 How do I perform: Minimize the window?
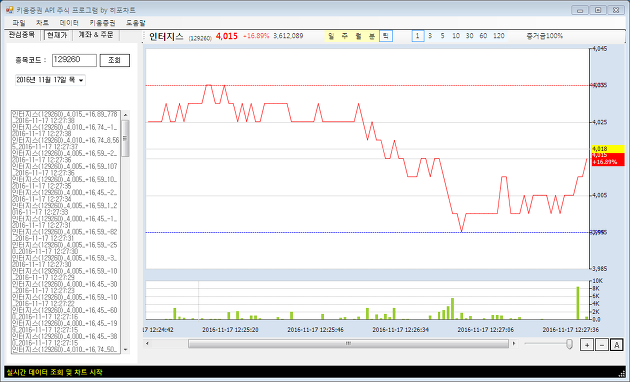580,10
